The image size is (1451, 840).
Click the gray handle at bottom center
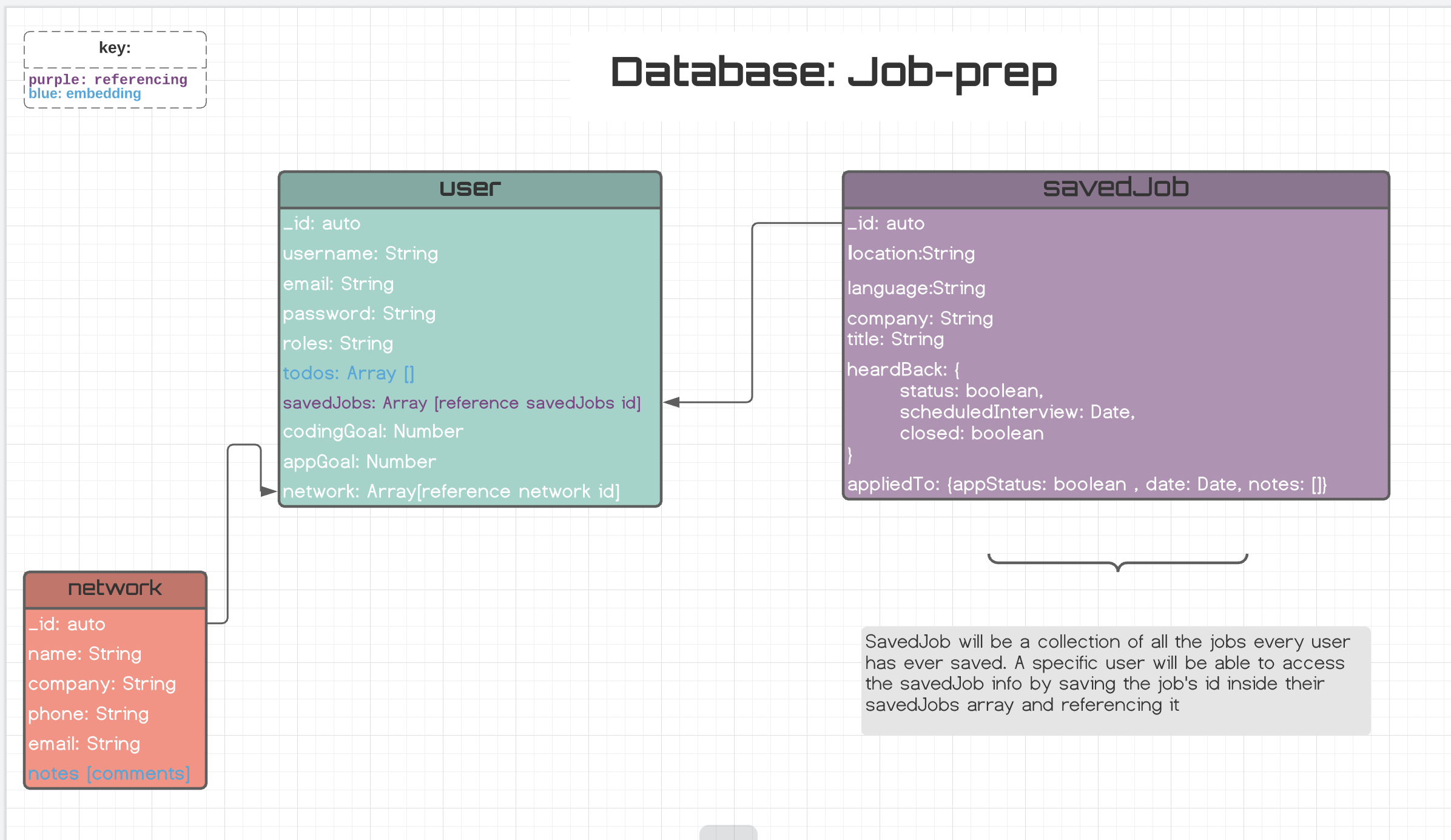728,832
